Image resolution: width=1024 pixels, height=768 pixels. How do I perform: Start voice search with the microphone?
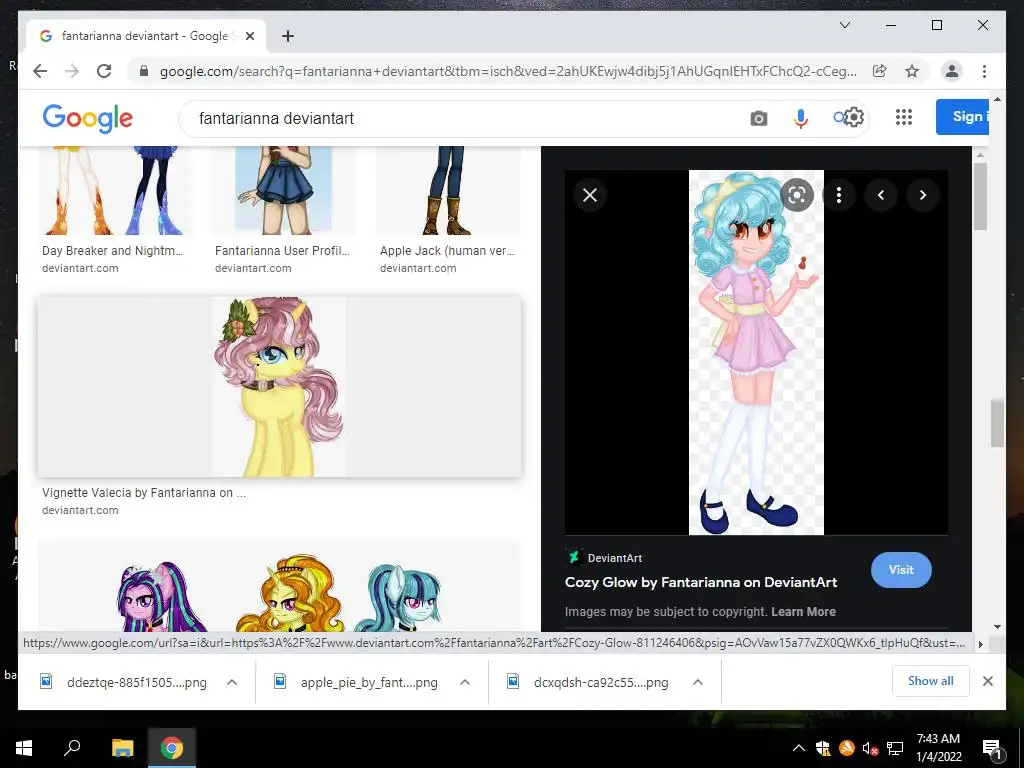[x=801, y=118]
